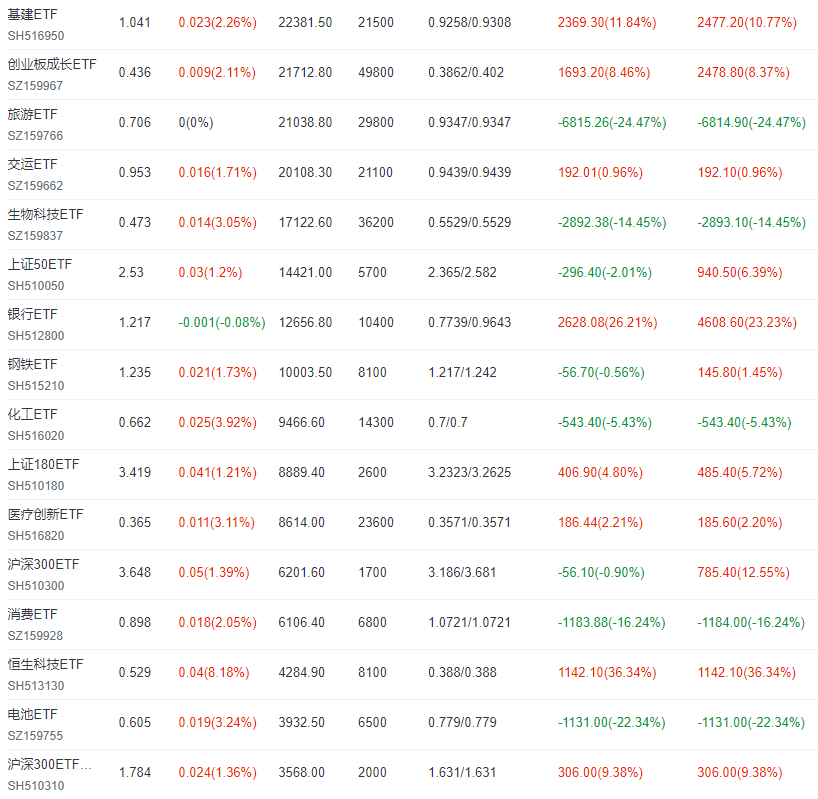Open the 基建ETF fund row name
Image resolution: width=818 pixels, height=799 pixels.
click(32, 15)
